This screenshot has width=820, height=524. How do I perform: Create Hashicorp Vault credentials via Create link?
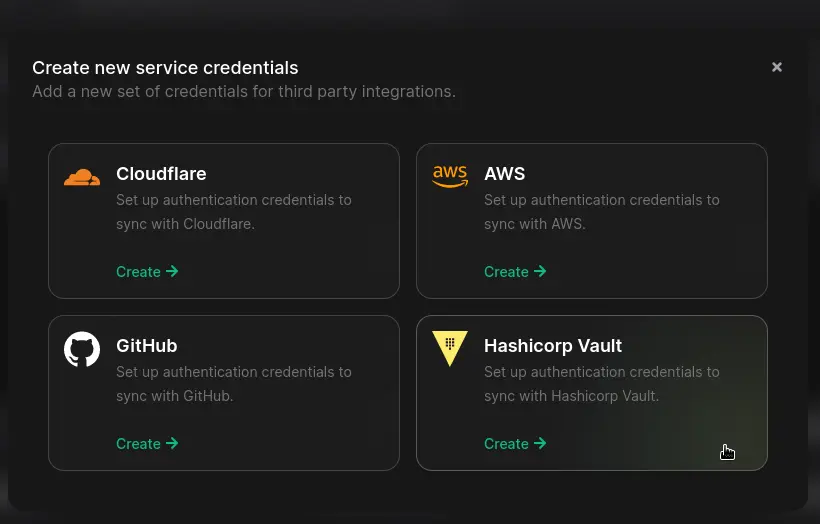(507, 444)
